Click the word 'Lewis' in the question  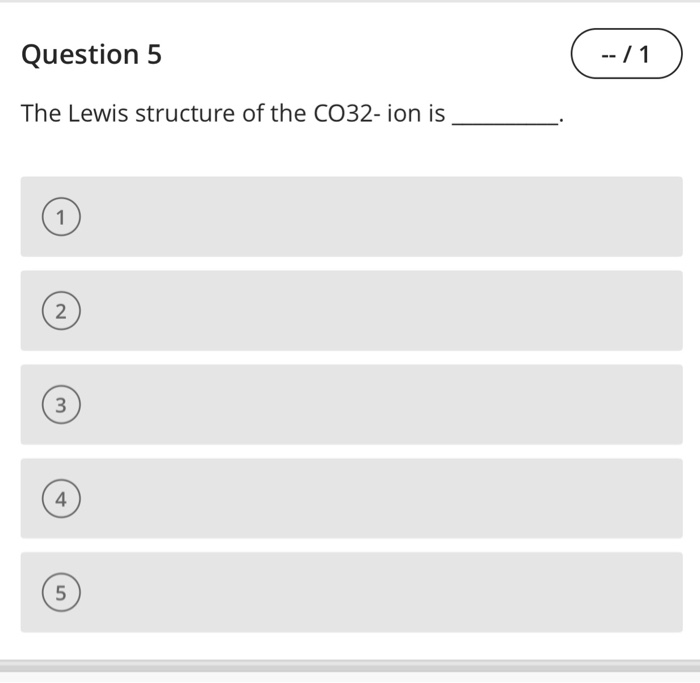98,113
